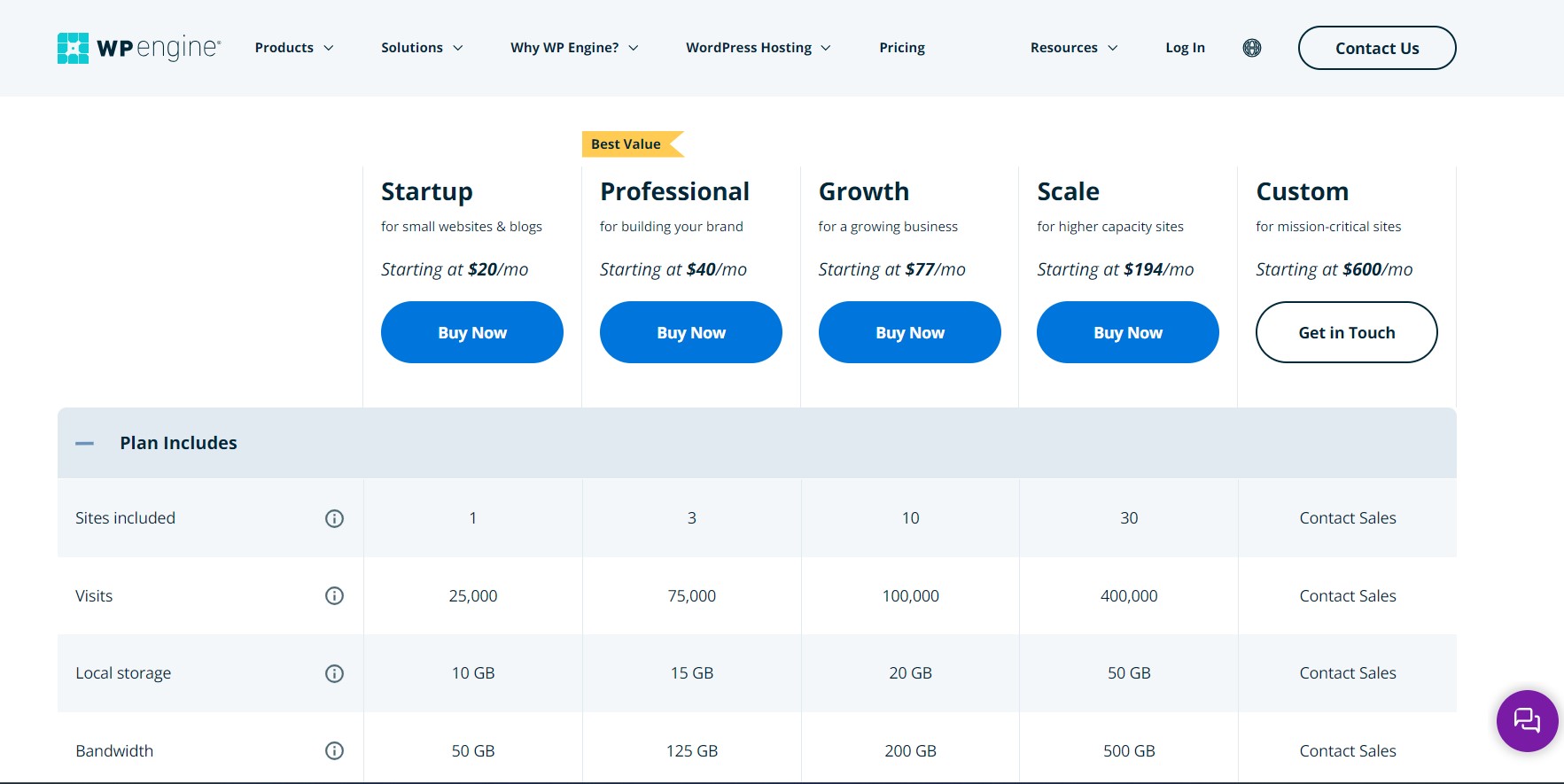Click the Sites included row label
The height and width of the screenshot is (784, 1564).
pyautogui.click(x=125, y=518)
